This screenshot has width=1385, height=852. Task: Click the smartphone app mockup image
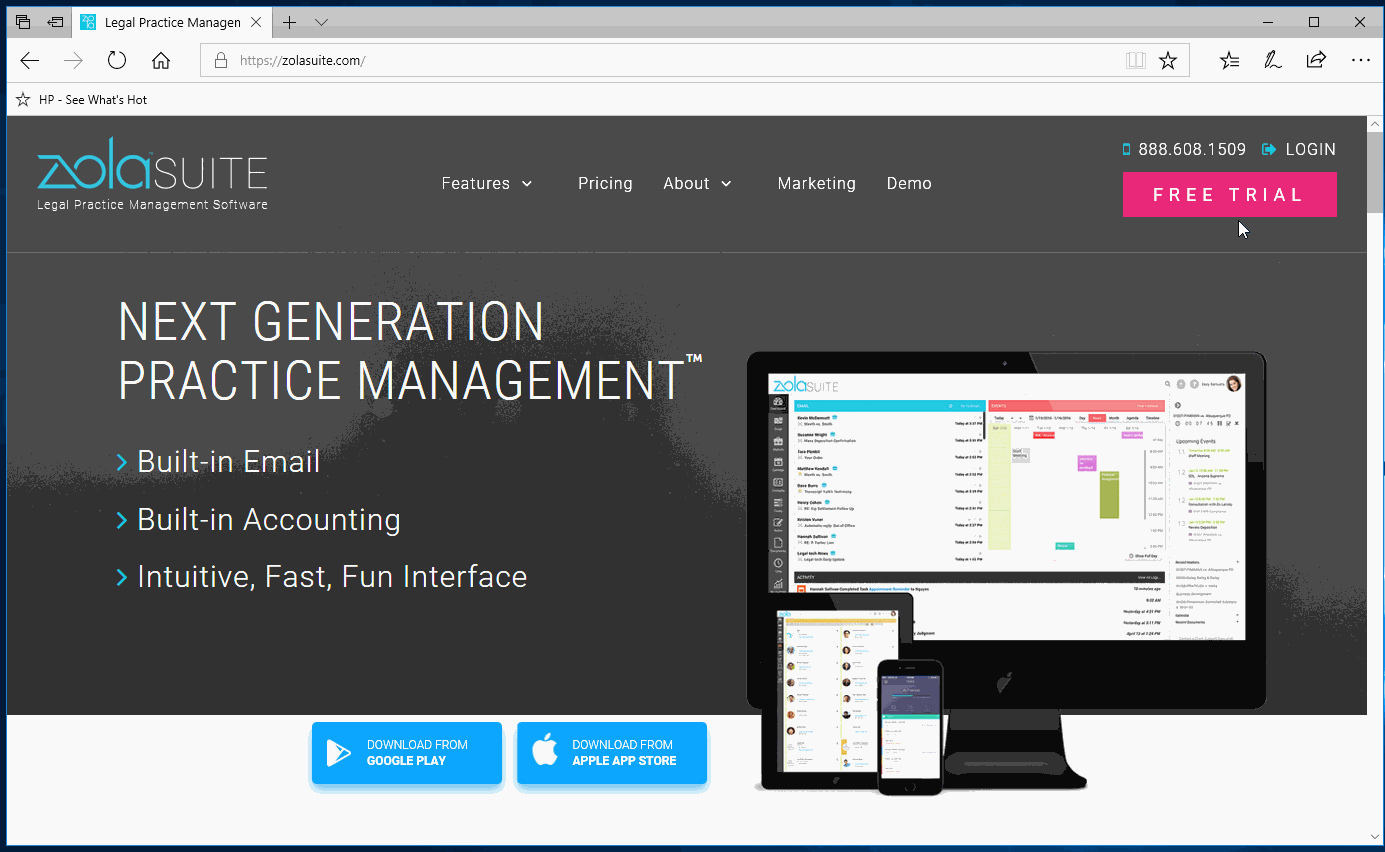[910, 727]
